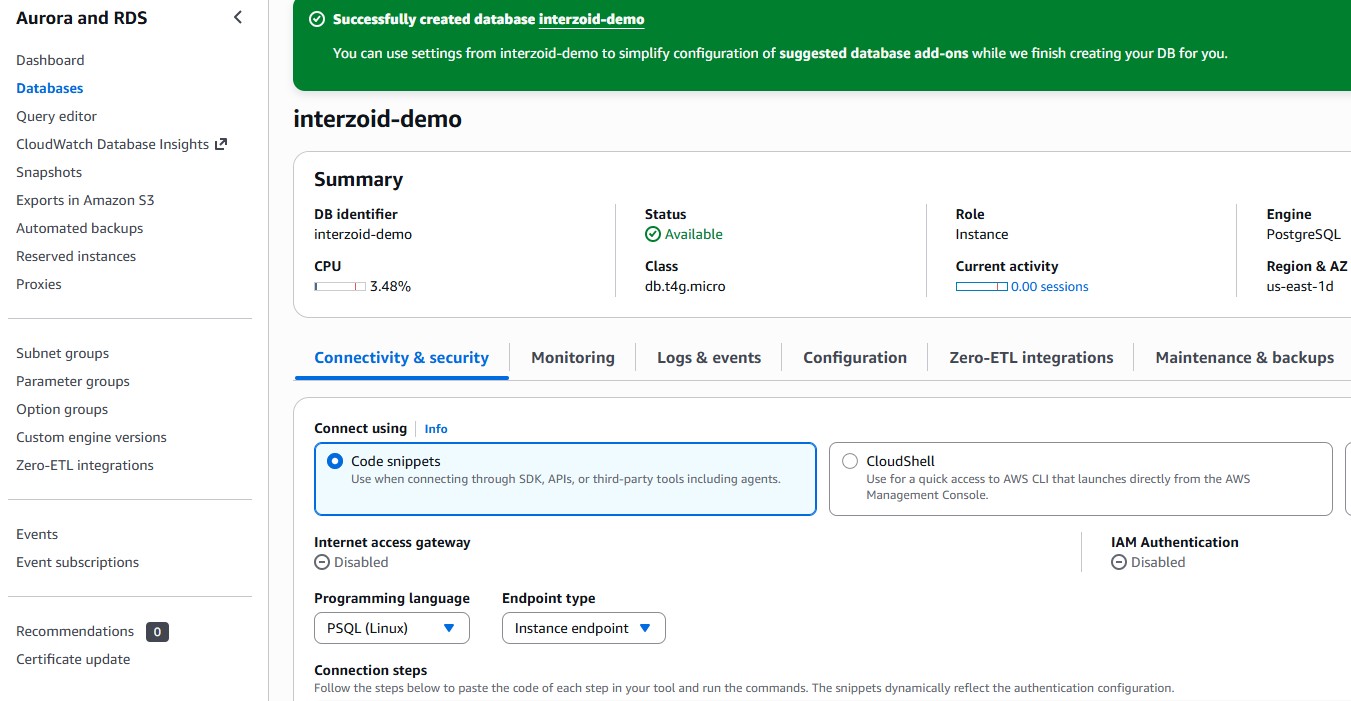Click the CPU usage bar at 3.48%

(340, 286)
